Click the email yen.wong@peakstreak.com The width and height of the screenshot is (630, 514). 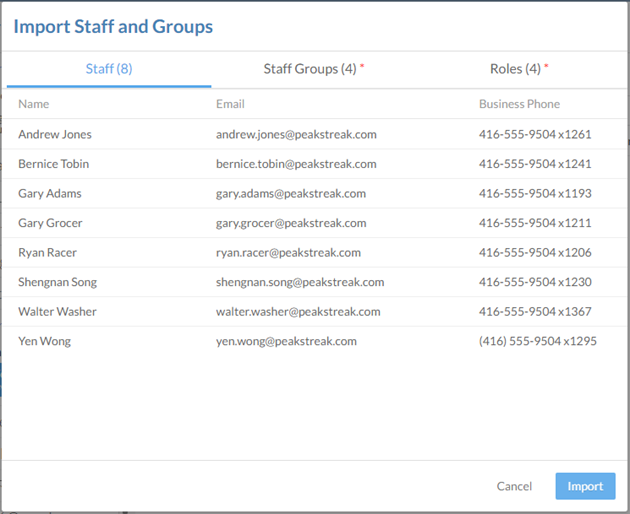286,341
